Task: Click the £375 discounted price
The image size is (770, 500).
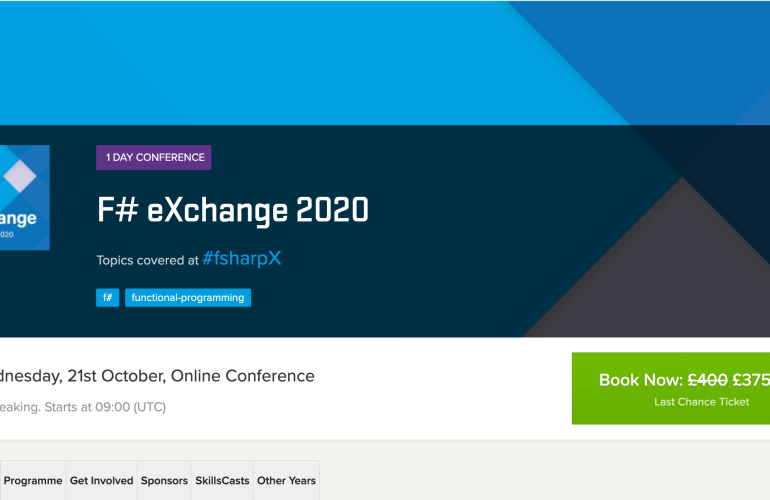Action: click(750, 380)
